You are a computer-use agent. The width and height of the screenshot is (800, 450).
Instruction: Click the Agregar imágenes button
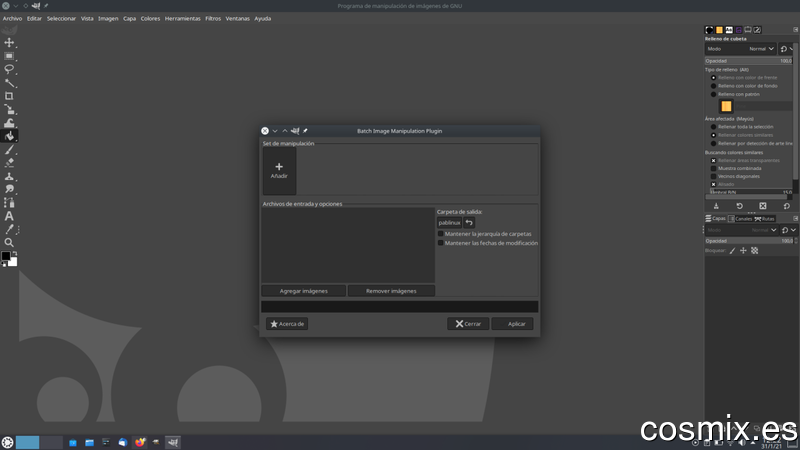point(304,291)
